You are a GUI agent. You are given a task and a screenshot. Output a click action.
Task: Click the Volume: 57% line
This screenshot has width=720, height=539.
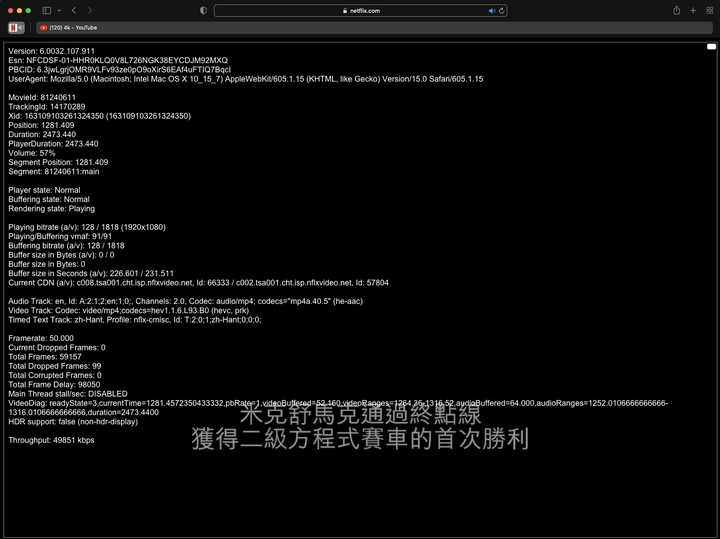(x=32, y=153)
